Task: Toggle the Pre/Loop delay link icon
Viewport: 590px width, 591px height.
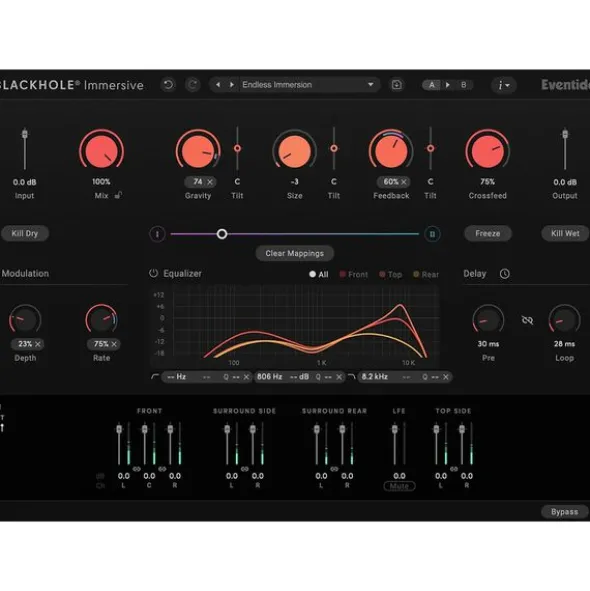Action: click(x=527, y=320)
